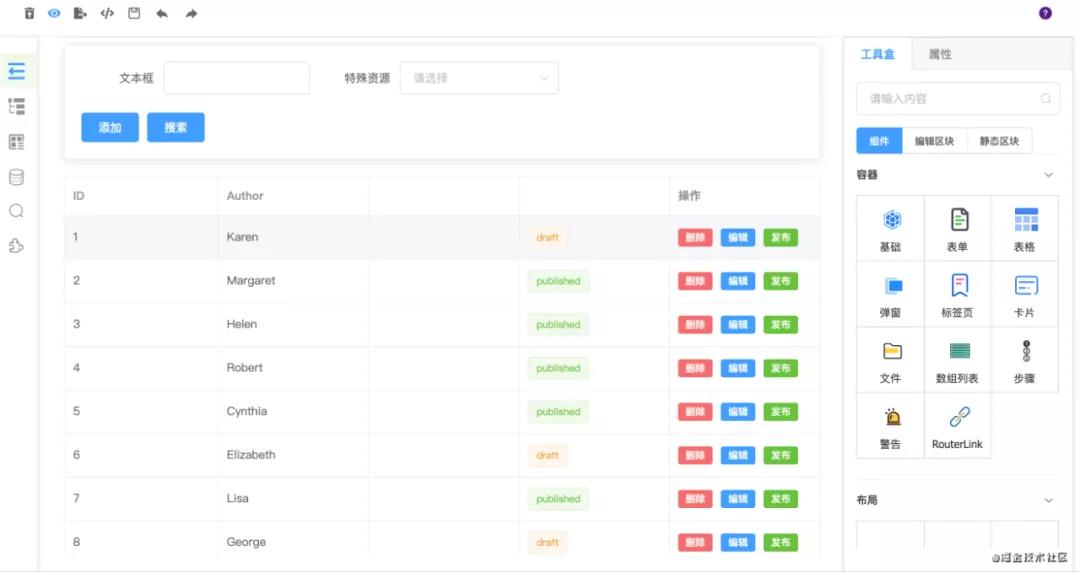Click the 搜索 button
Image resolution: width=1080 pixels, height=573 pixels.
[176, 127]
